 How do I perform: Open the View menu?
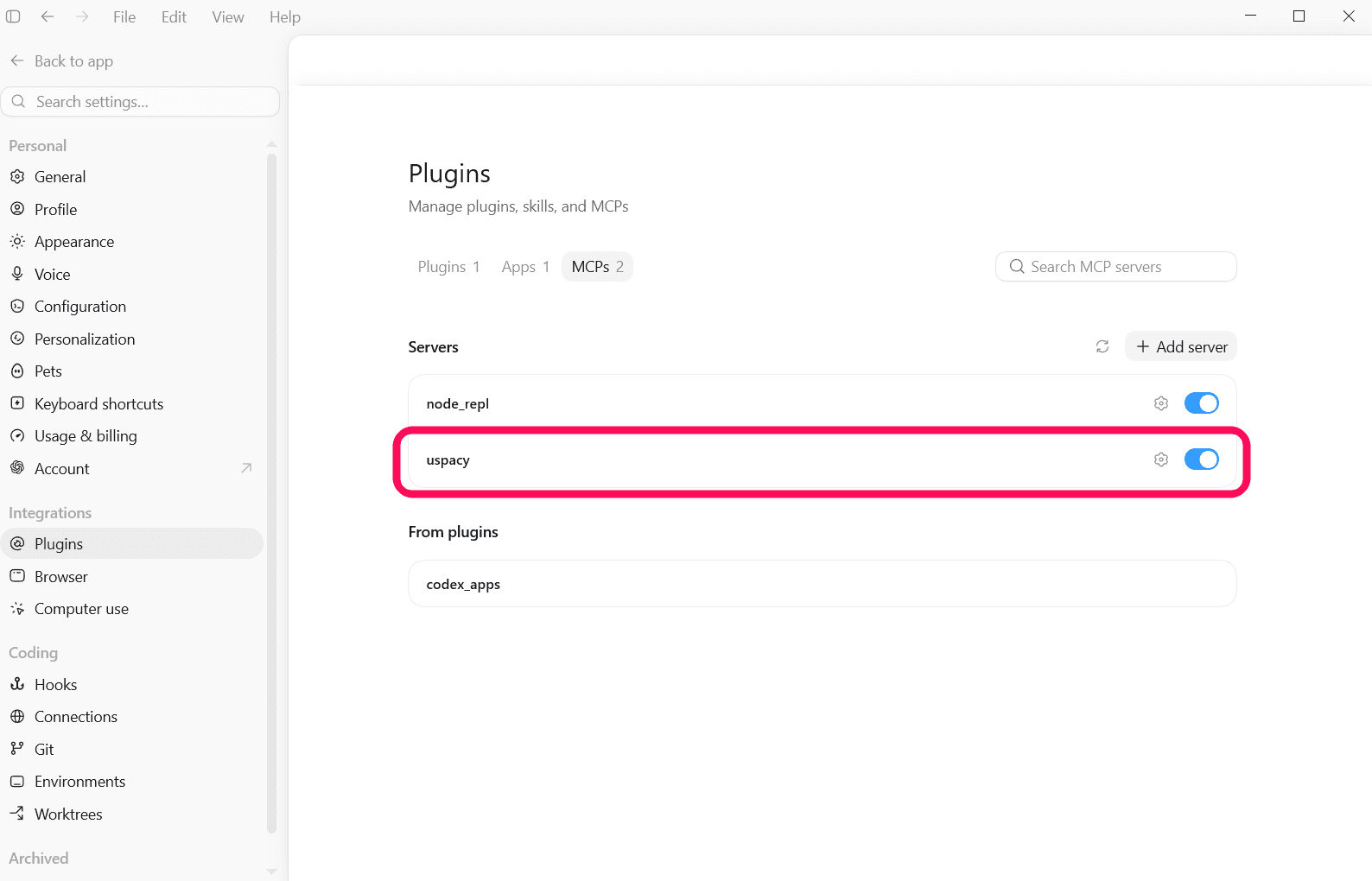228,17
